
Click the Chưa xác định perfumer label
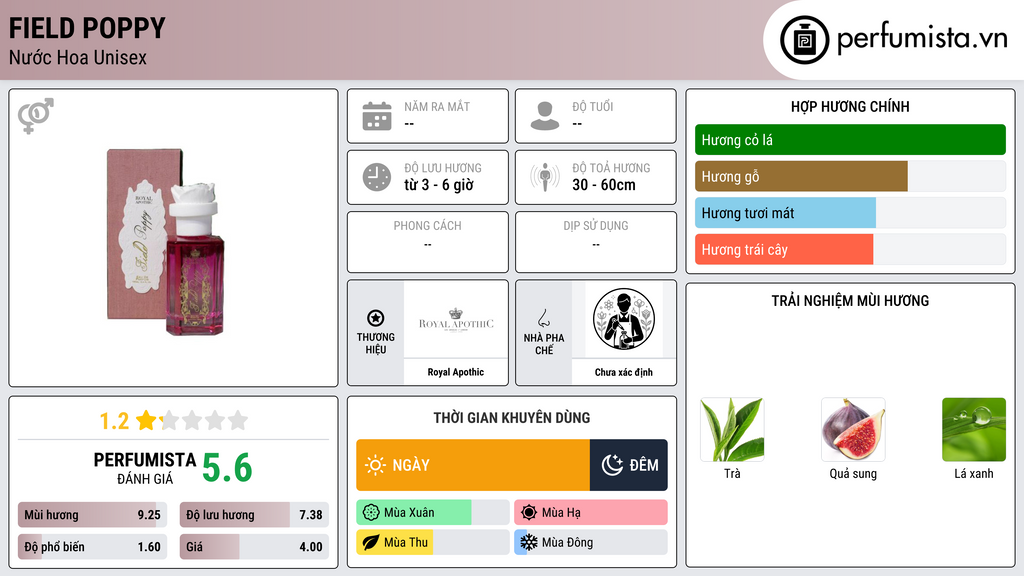coord(624,372)
